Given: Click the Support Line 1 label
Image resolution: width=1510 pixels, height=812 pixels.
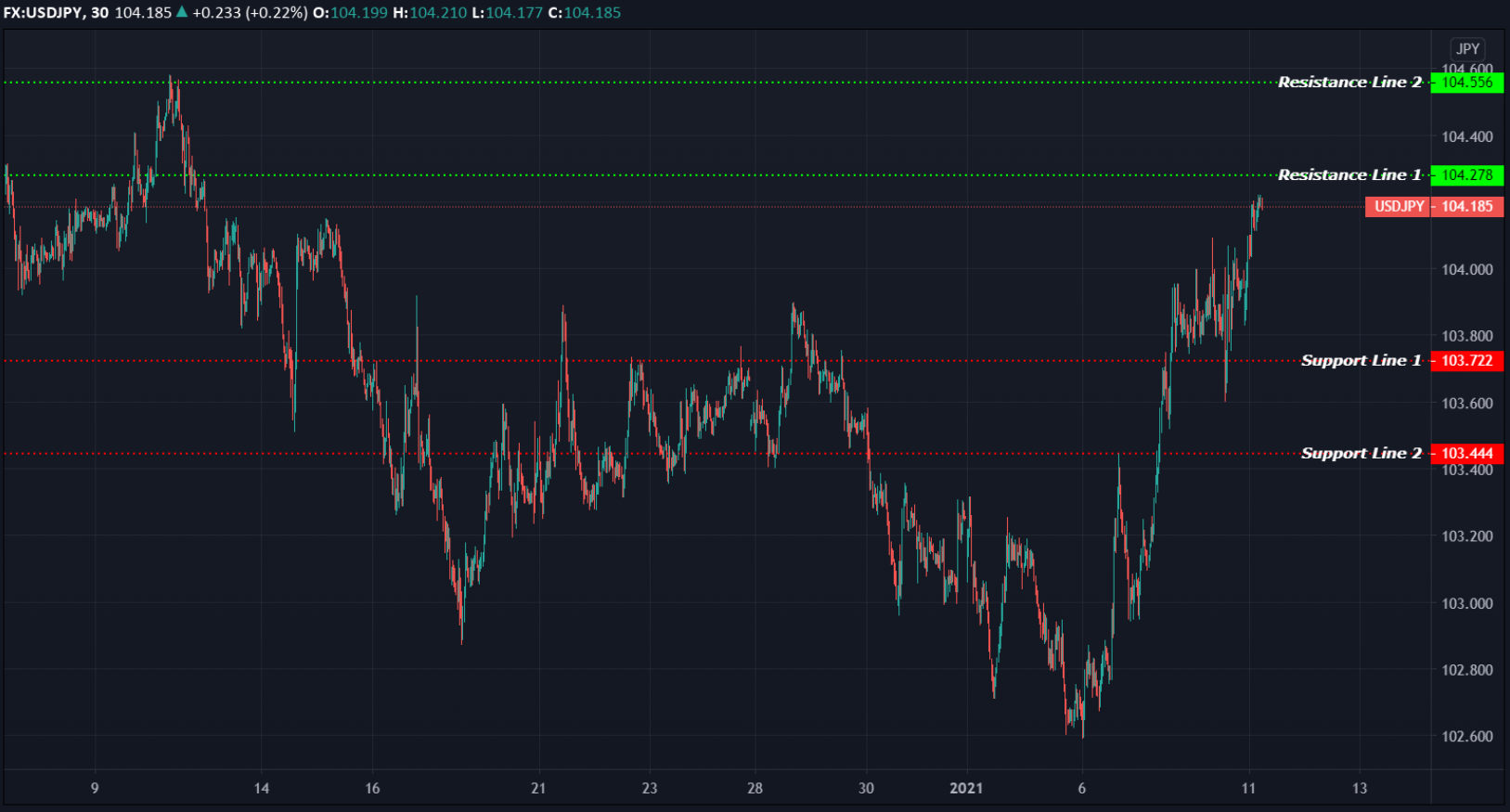Looking at the screenshot, I should pos(1361,361).
